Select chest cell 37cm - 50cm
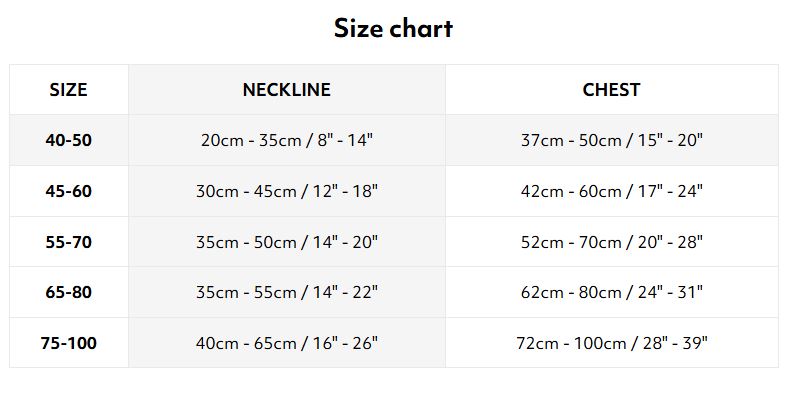This screenshot has height=412, width=792. coord(612,140)
